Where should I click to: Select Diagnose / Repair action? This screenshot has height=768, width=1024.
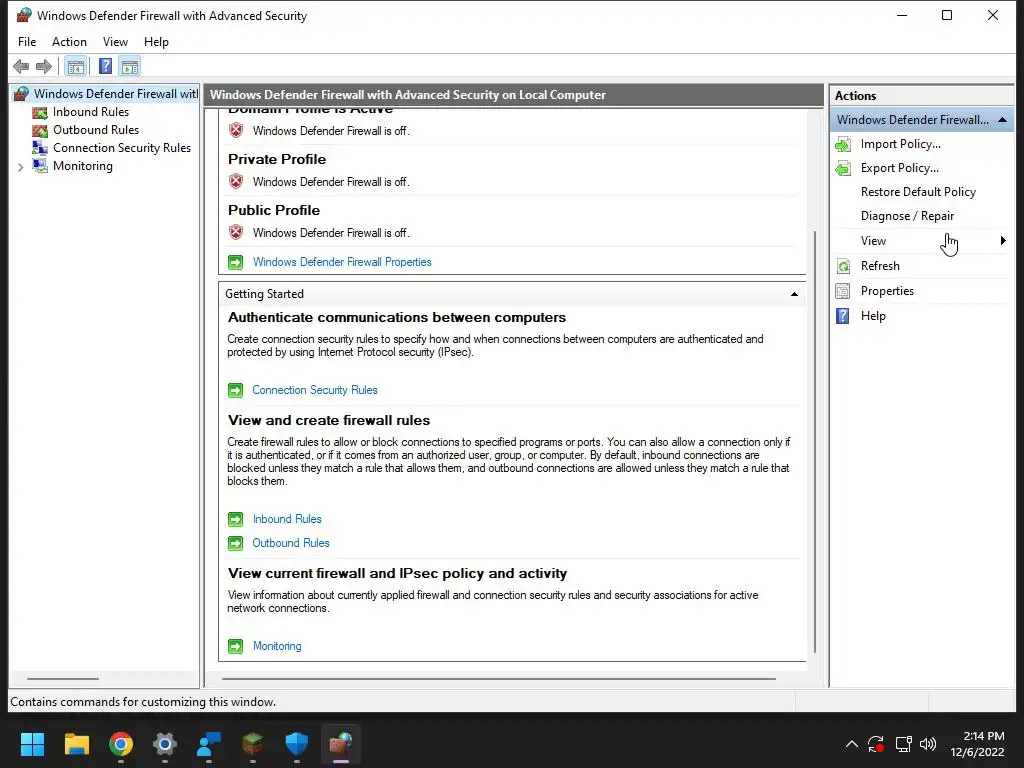pos(907,216)
